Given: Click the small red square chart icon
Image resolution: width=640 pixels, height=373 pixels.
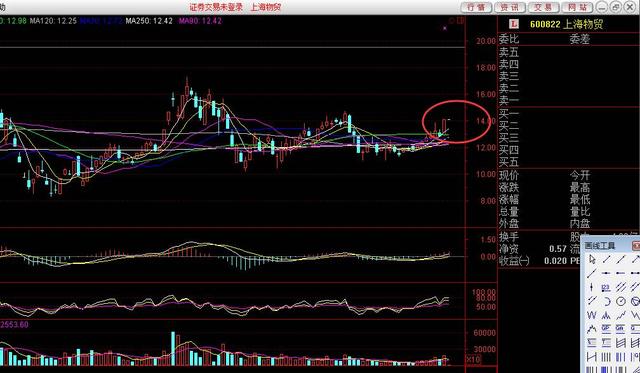Looking at the screenshot, I should 460,20.
